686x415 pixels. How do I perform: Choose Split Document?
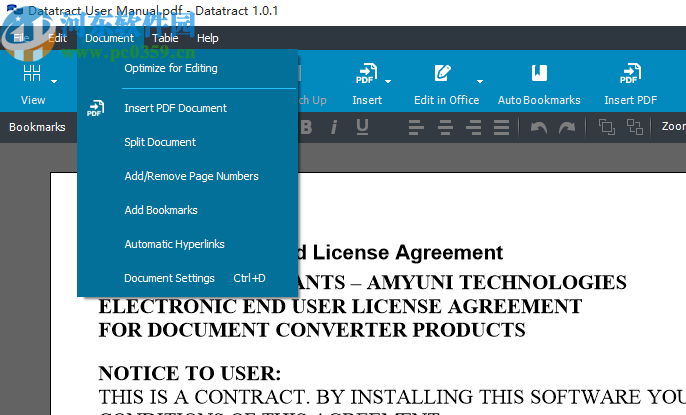pos(188,142)
